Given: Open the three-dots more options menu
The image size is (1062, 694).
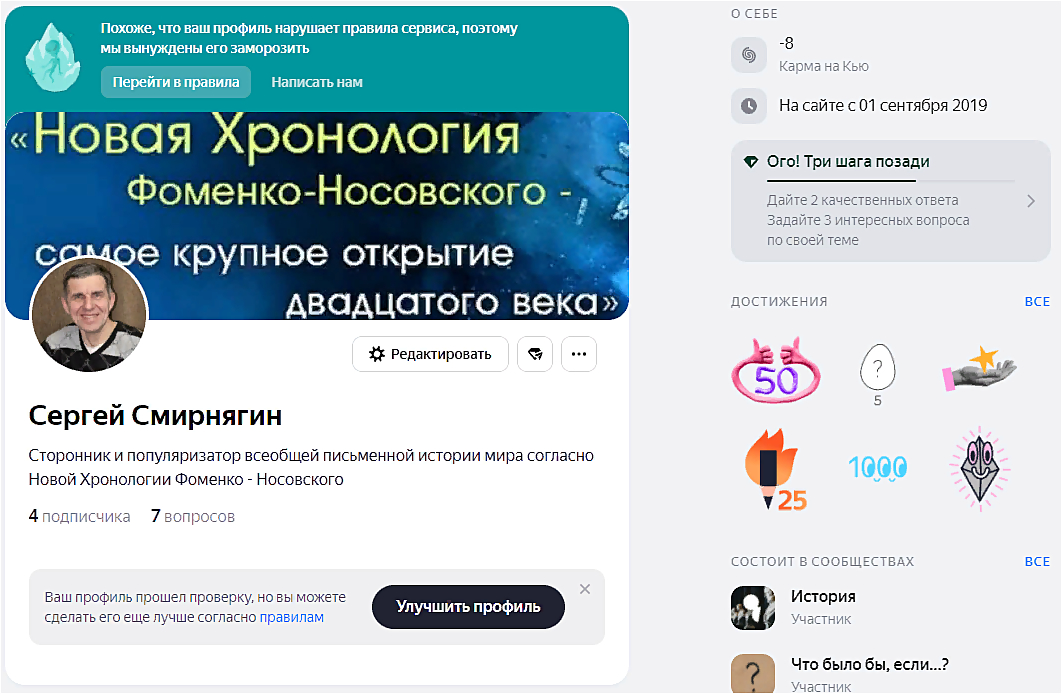Looking at the screenshot, I should click(579, 354).
